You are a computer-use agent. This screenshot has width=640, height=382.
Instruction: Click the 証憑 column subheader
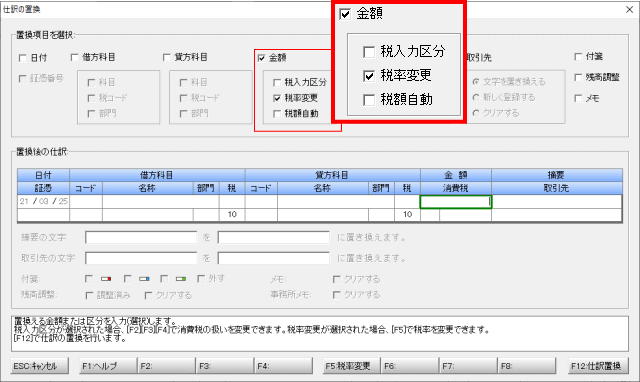pos(43,188)
